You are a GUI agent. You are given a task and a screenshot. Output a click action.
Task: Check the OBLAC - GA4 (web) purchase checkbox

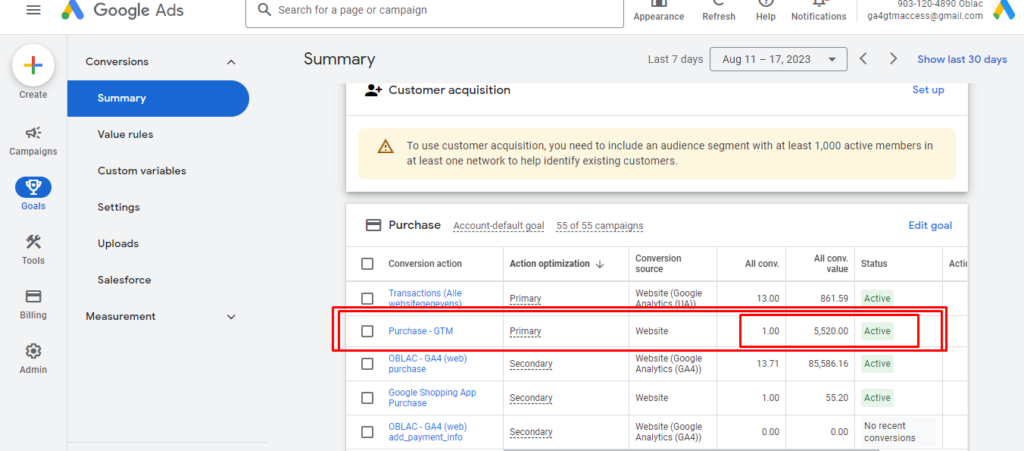click(x=368, y=364)
